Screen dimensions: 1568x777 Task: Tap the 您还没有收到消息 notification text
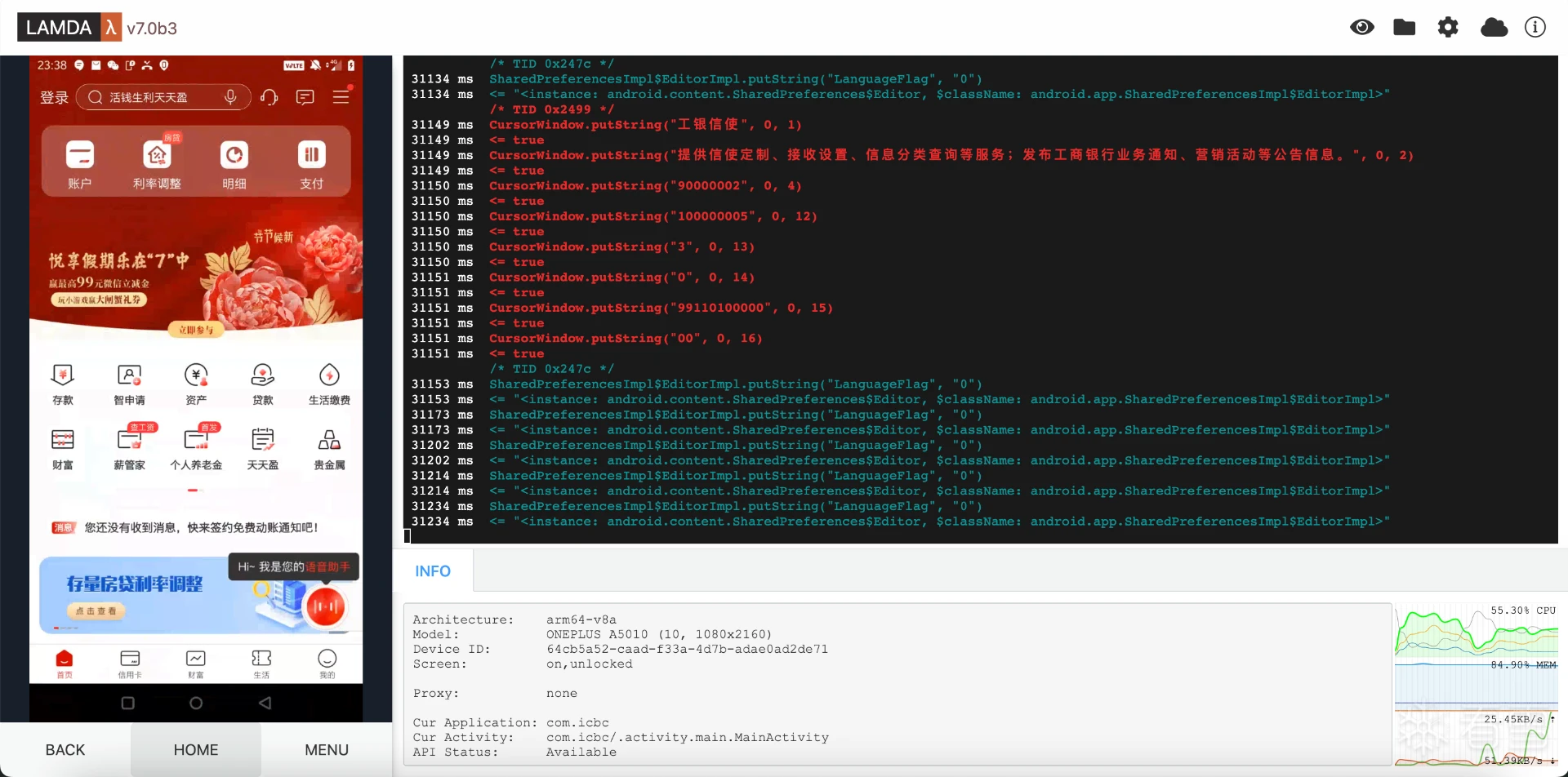pos(201,528)
